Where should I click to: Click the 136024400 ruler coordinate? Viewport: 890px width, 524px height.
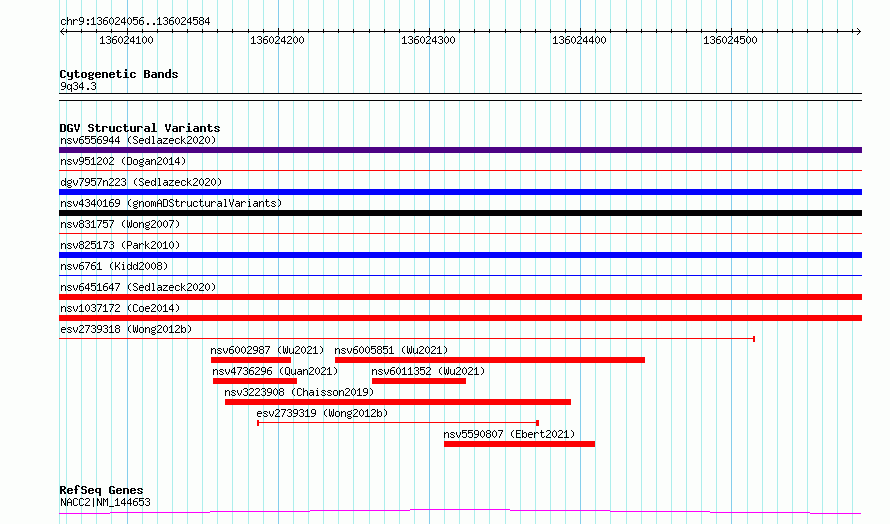(579, 40)
